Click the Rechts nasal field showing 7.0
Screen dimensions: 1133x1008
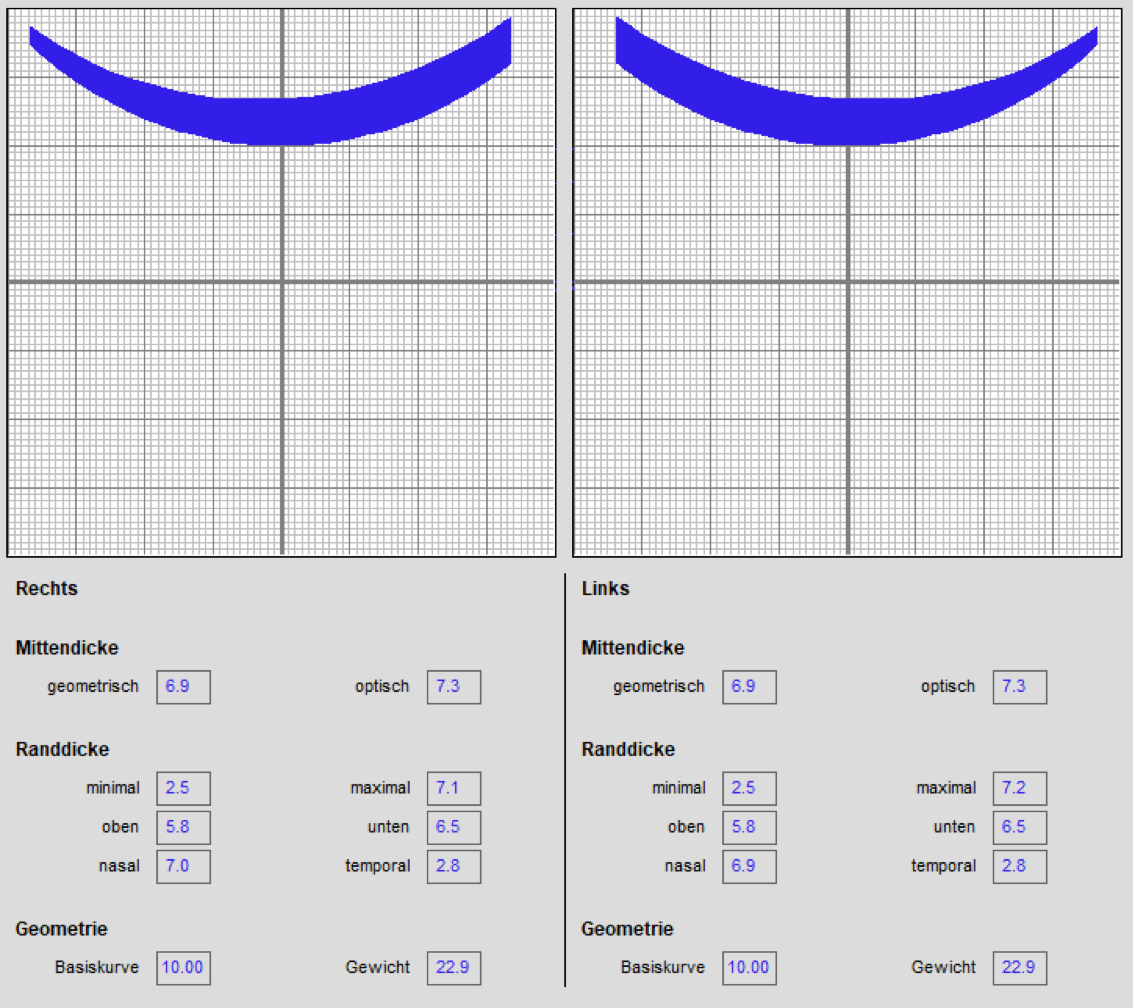(183, 867)
